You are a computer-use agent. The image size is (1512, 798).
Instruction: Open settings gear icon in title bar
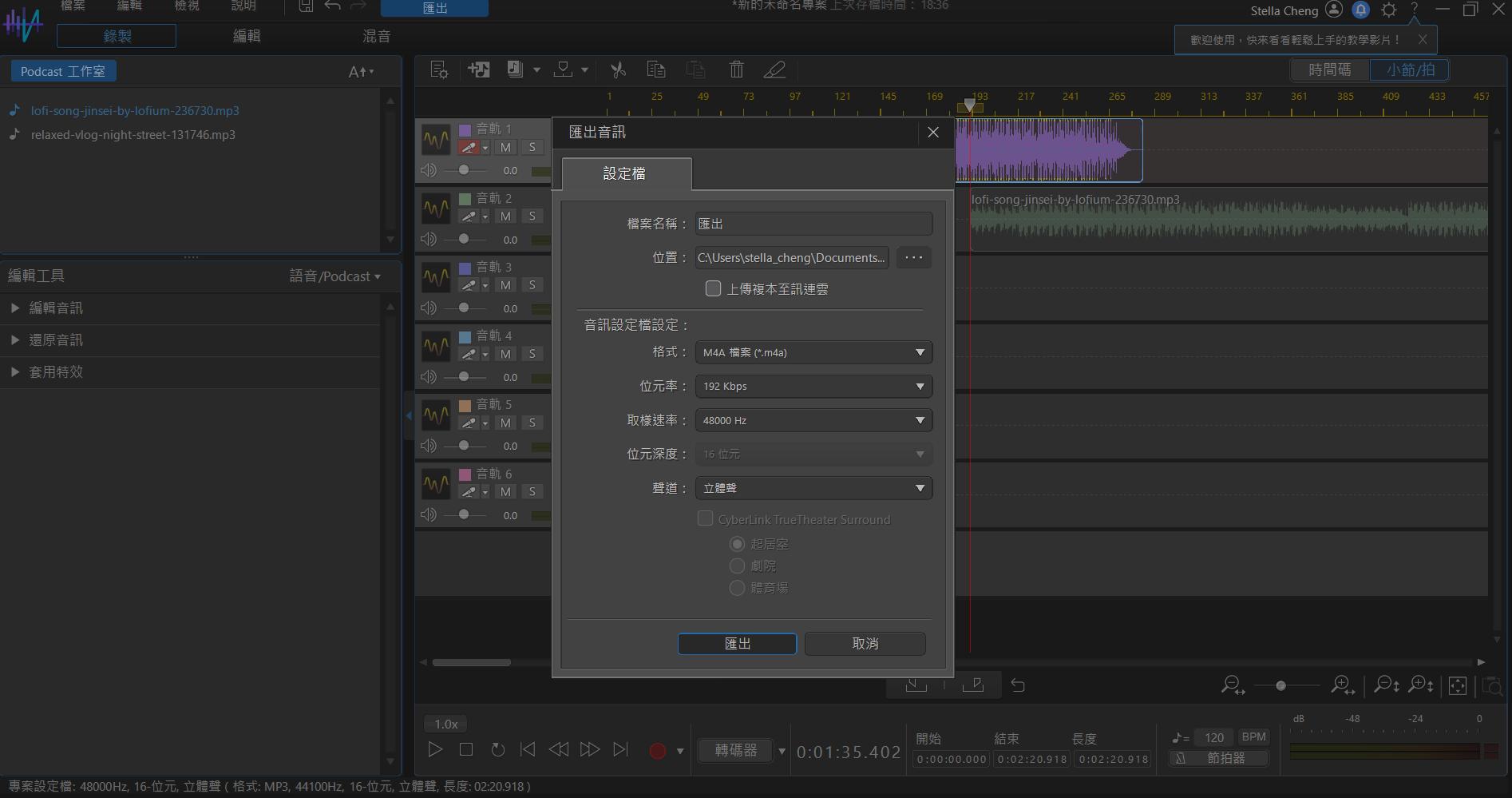pyautogui.click(x=1388, y=10)
